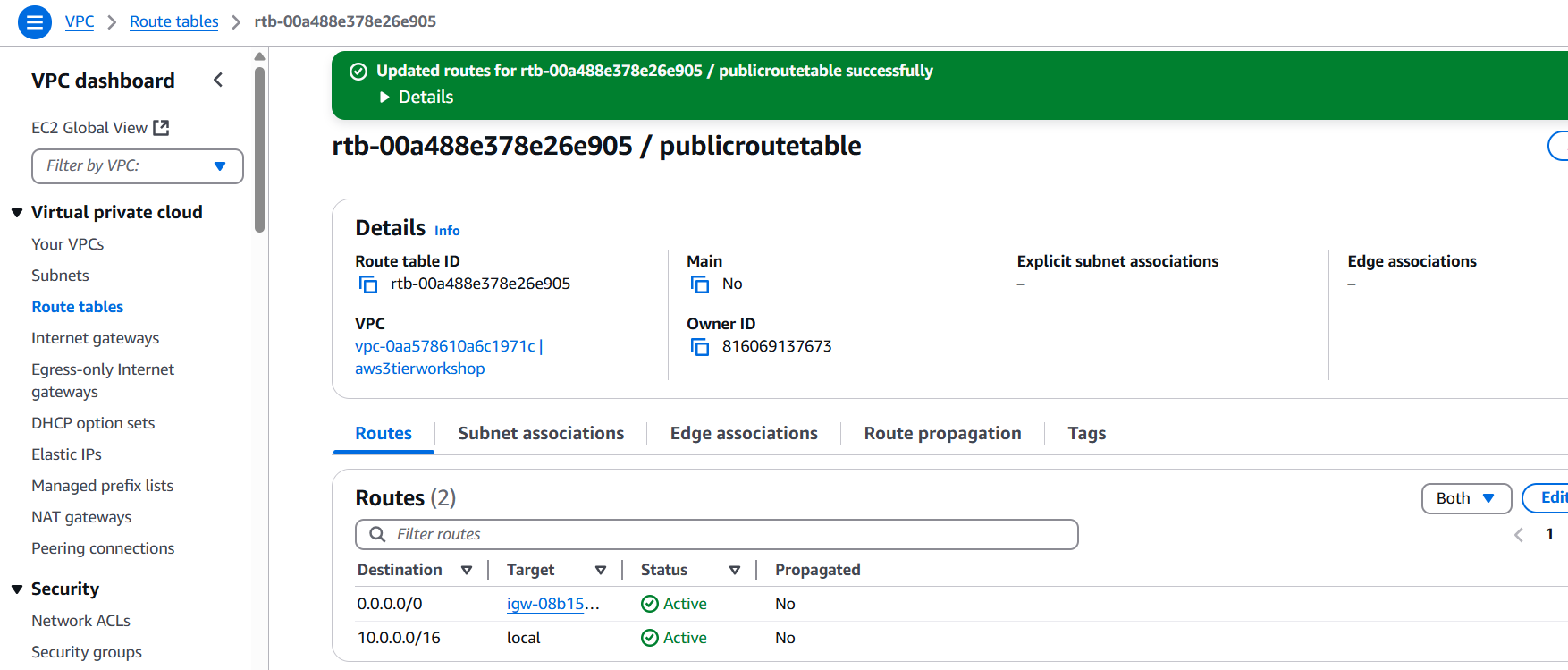This screenshot has height=670, width=1568.
Task: Switch to the Routes tab
Action: click(384, 434)
